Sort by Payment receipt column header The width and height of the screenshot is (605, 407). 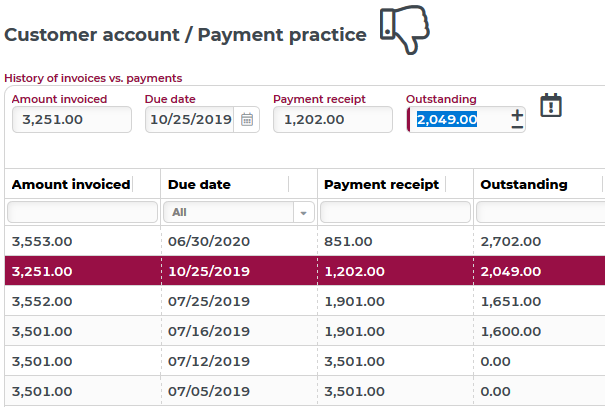tap(381, 184)
